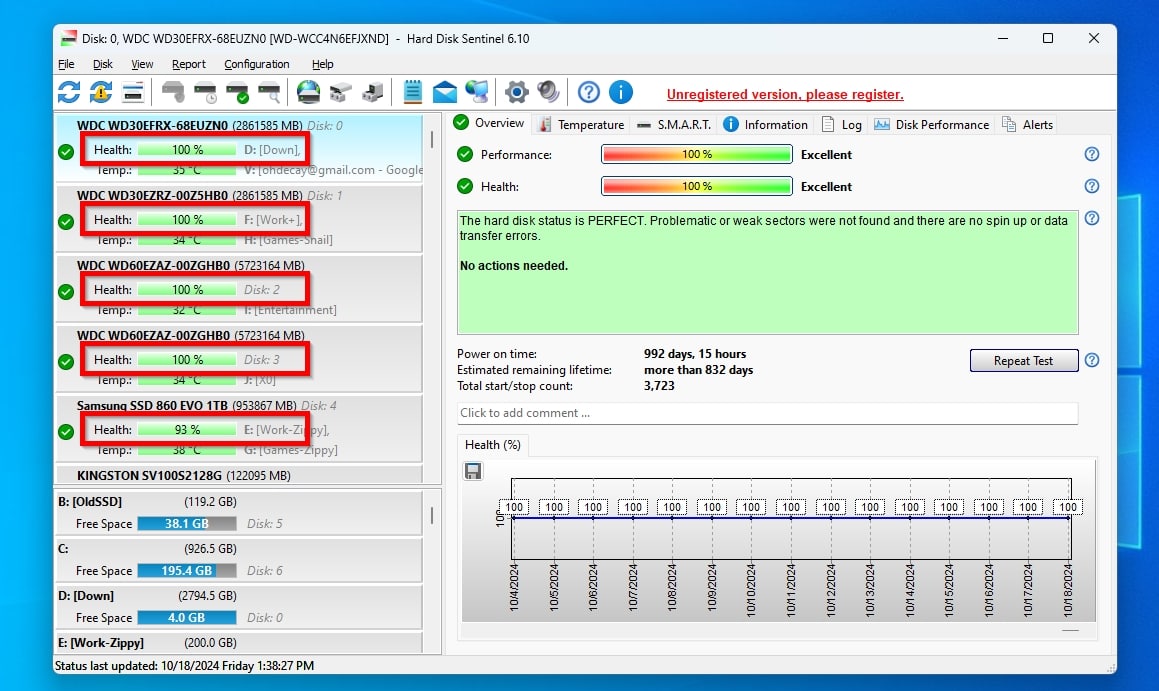Click the disk with clock toolbar icon
The image size is (1159, 691).
pos(205,93)
